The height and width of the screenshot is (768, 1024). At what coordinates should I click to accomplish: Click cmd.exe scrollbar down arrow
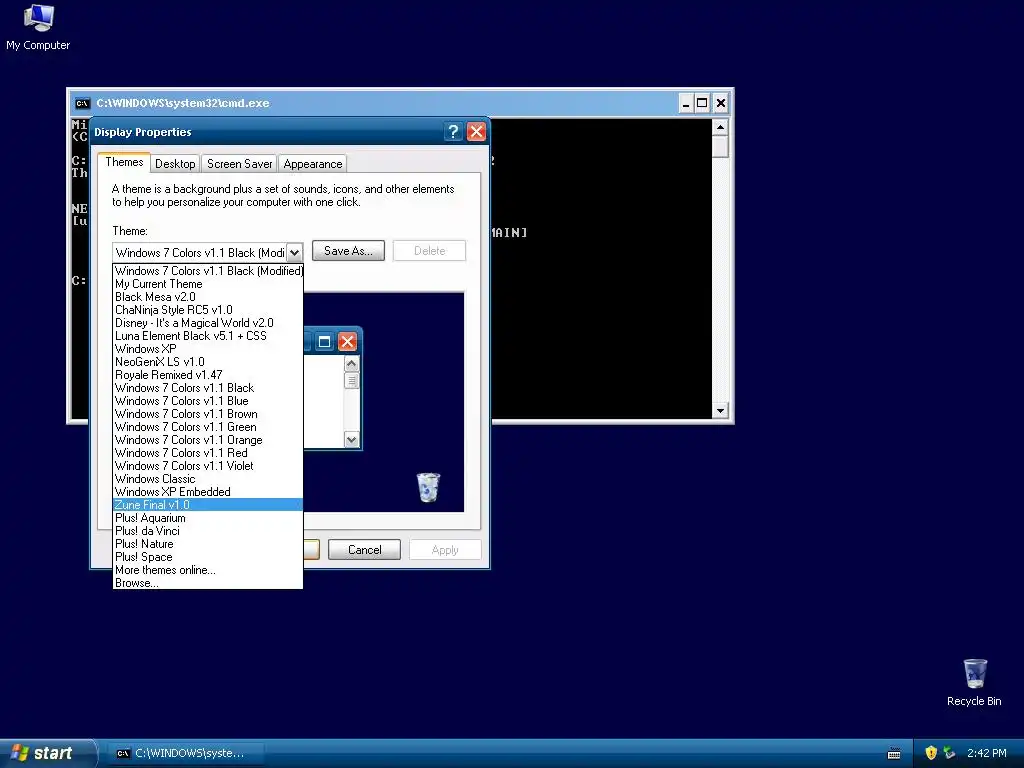(x=720, y=411)
